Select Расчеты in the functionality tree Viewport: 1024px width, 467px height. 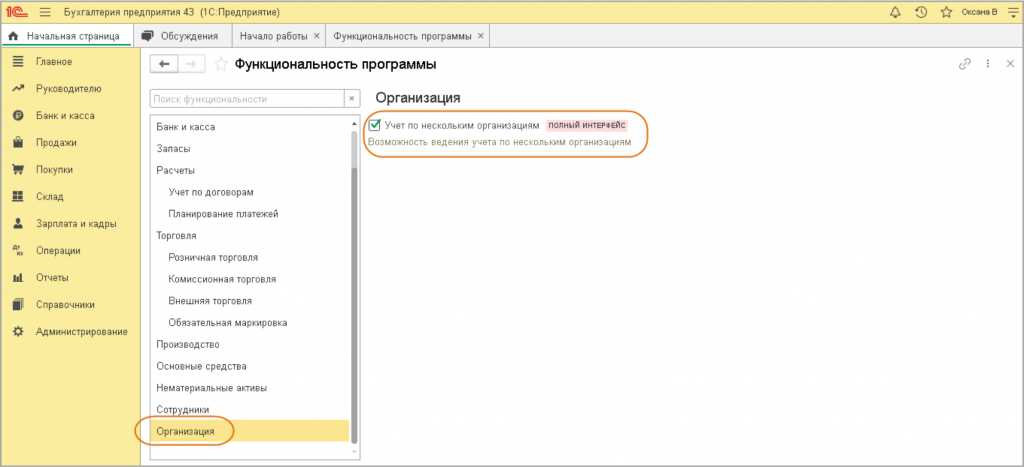point(176,170)
